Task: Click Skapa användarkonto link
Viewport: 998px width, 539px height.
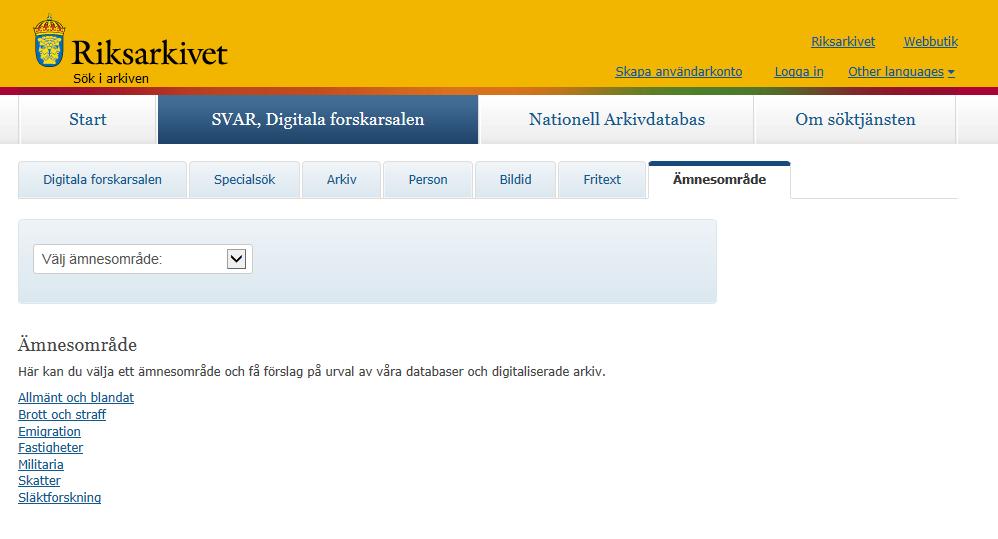Action: (678, 72)
